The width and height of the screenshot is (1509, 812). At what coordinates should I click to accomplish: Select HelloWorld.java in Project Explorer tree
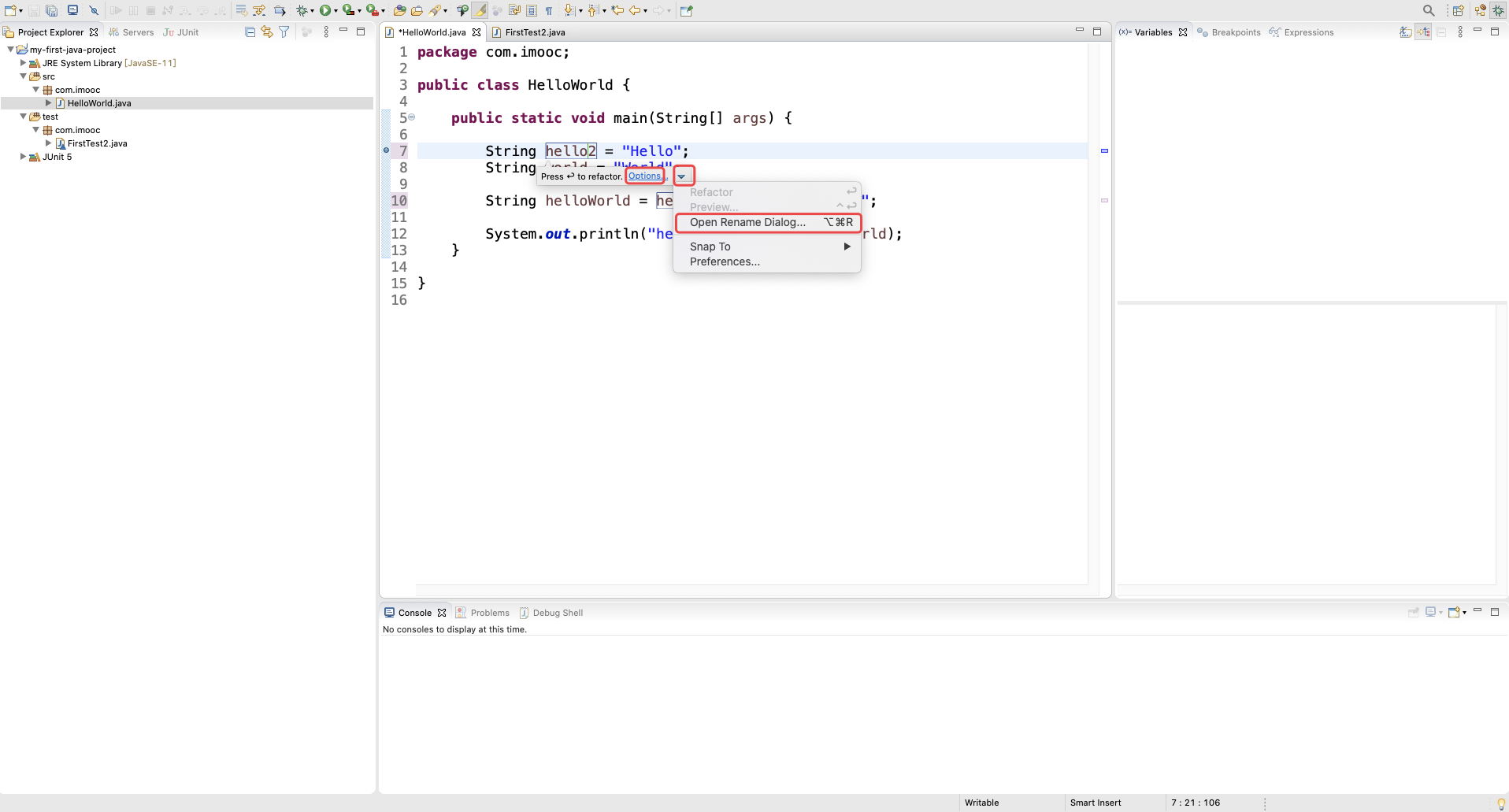coord(99,103)
